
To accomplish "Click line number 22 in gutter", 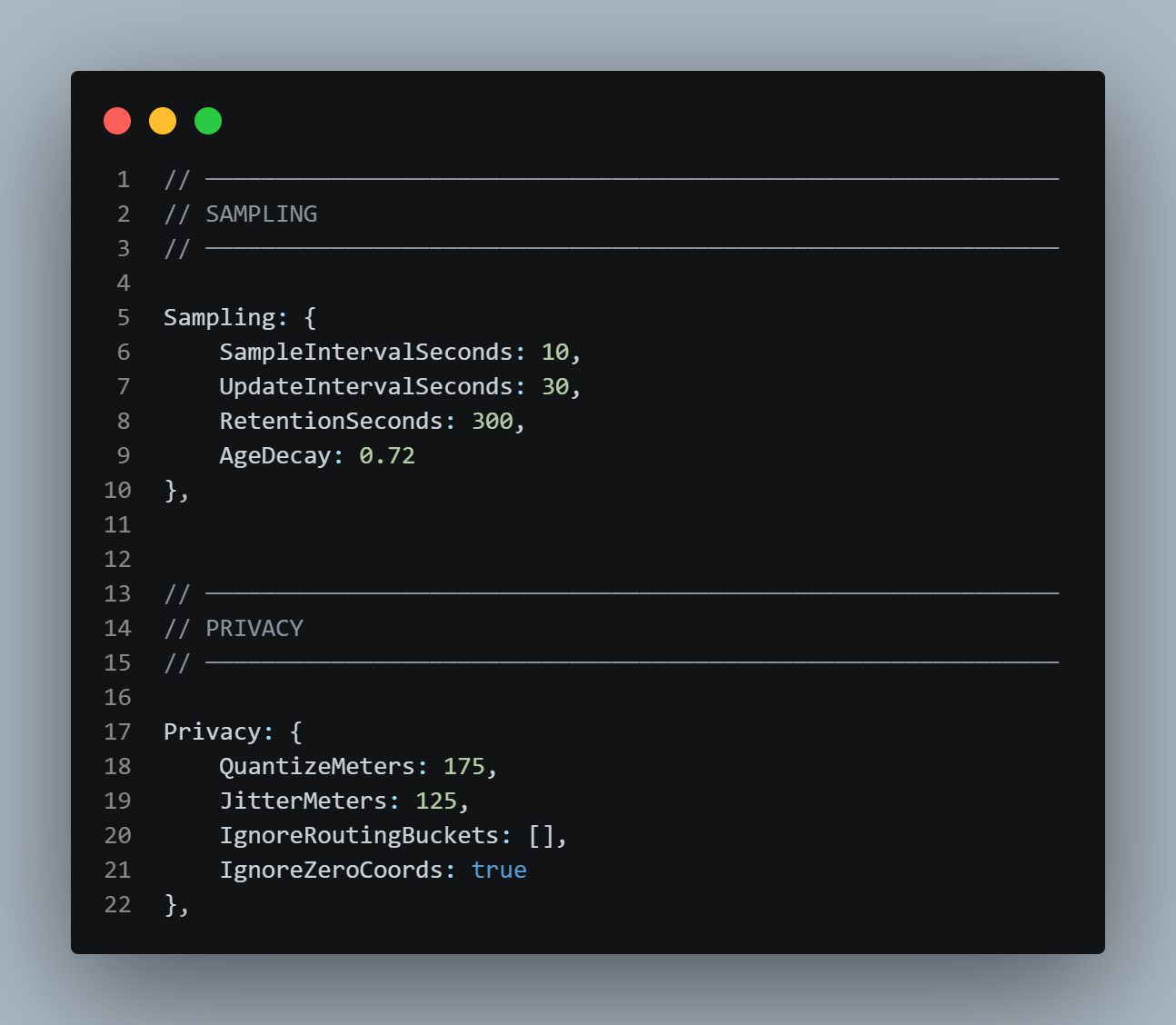I will 117,905.
